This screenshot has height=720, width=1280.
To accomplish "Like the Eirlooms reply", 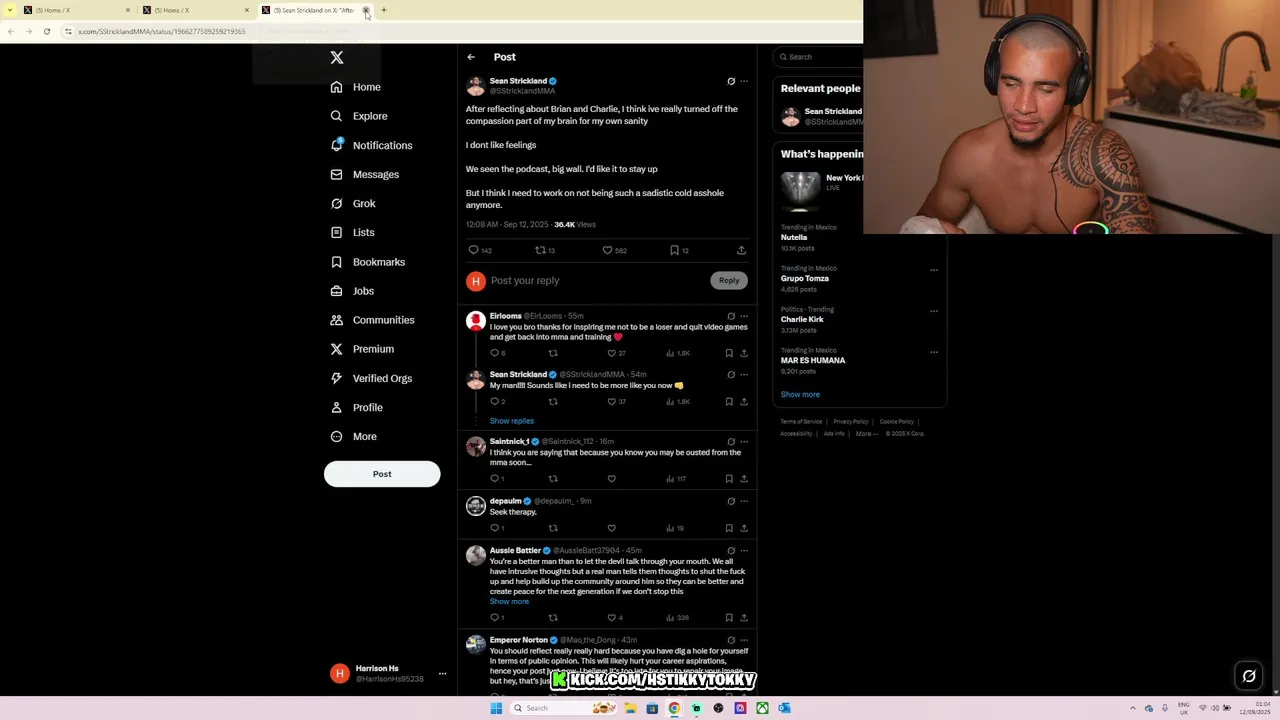I will [x=612, y=353].
